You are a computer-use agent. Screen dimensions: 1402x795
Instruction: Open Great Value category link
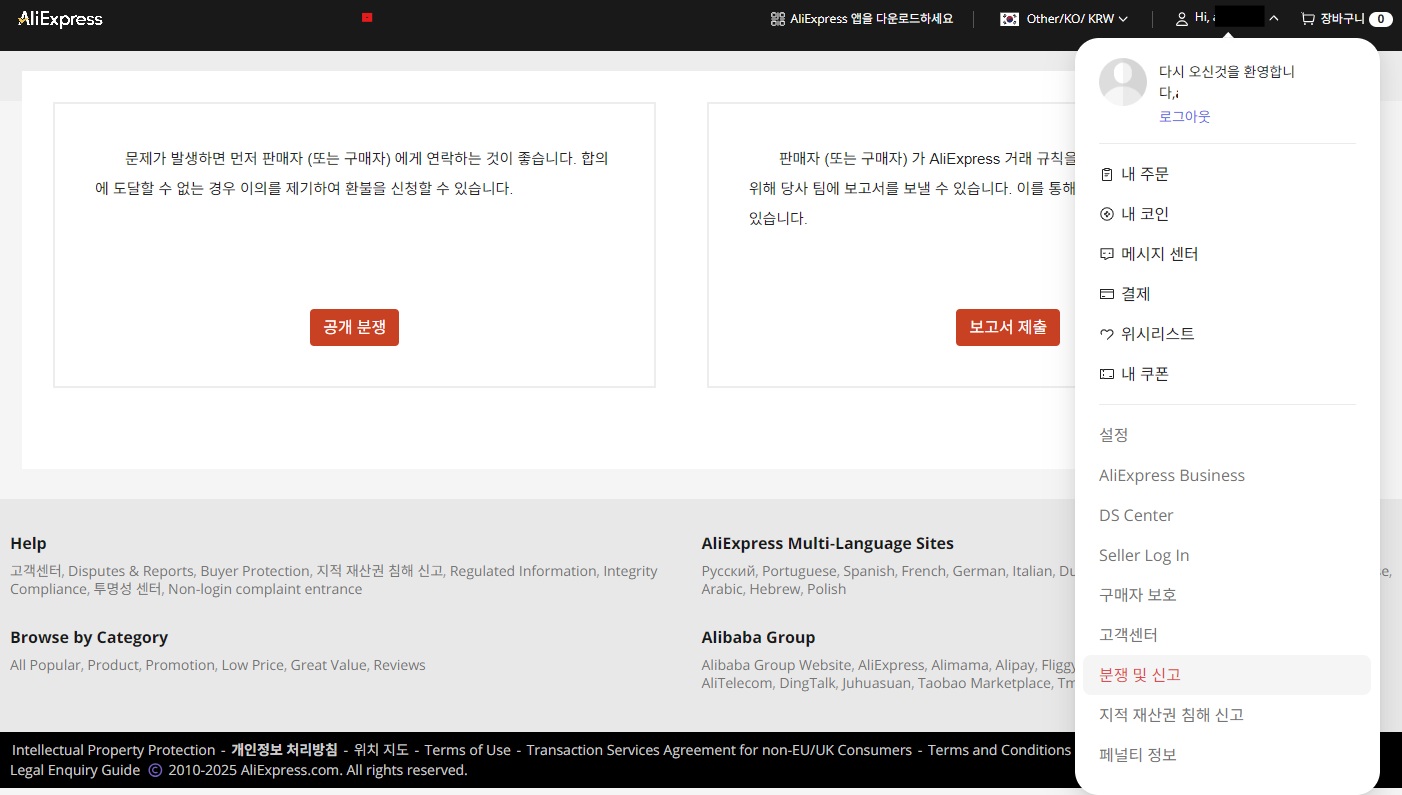(x=329, y=665)
